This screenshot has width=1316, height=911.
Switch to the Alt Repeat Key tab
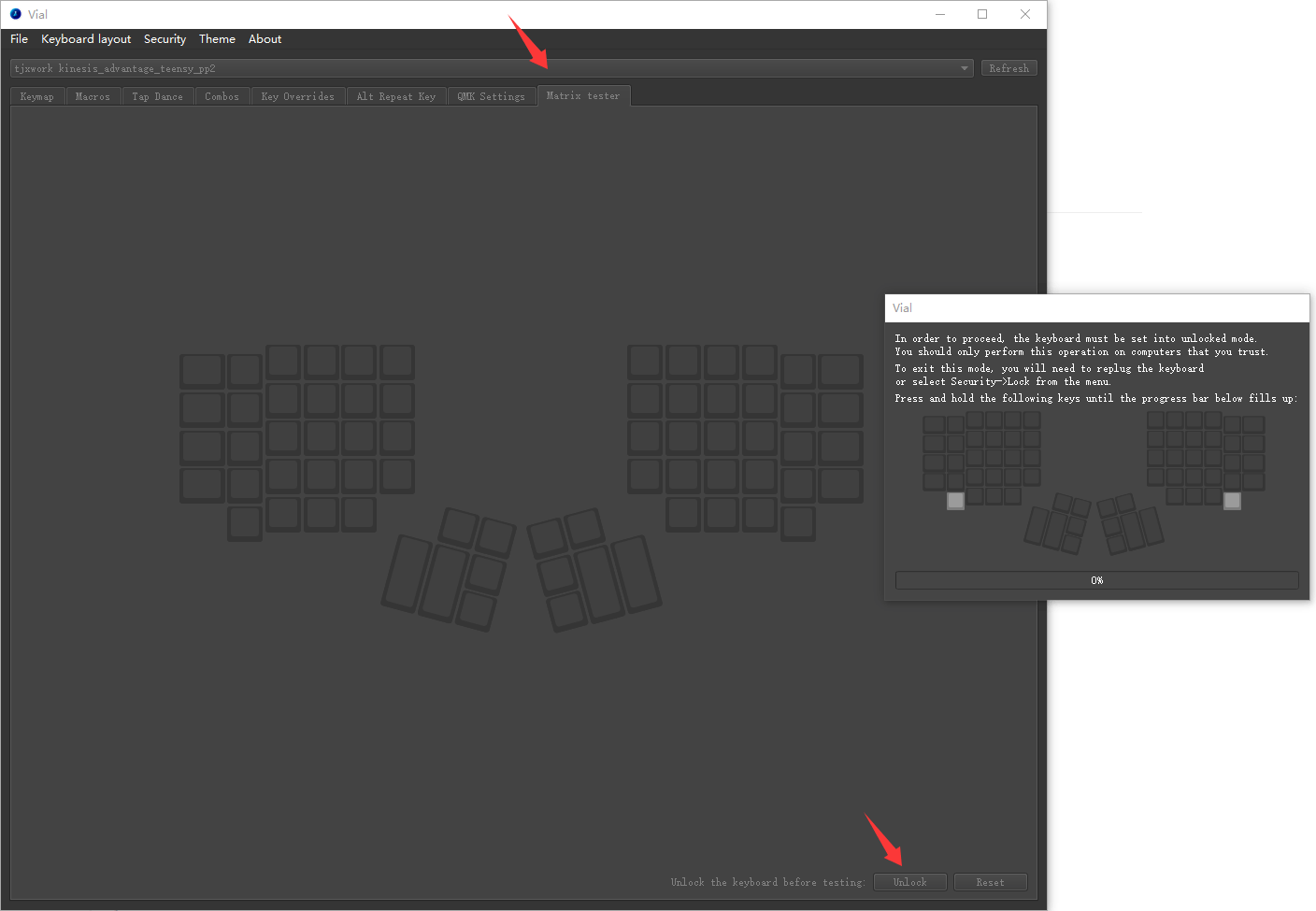[x=395, y=96]
